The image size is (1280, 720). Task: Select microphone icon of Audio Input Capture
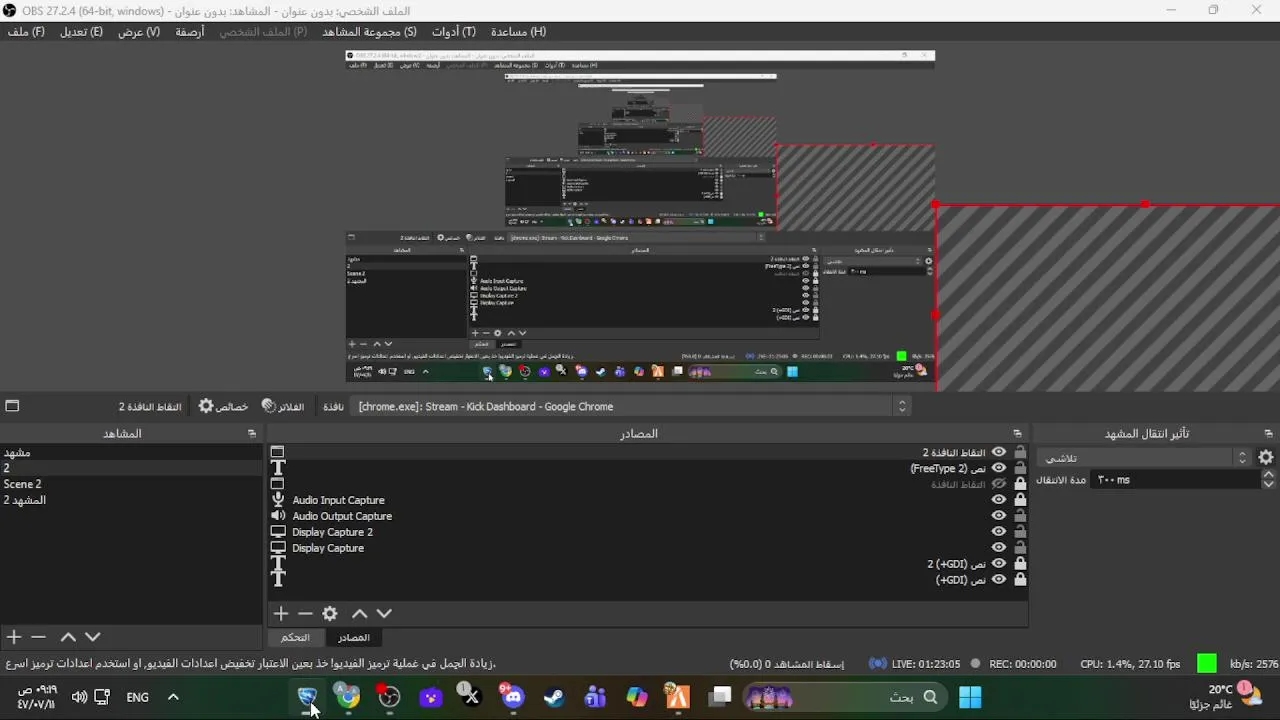click(x=278, y=500)
